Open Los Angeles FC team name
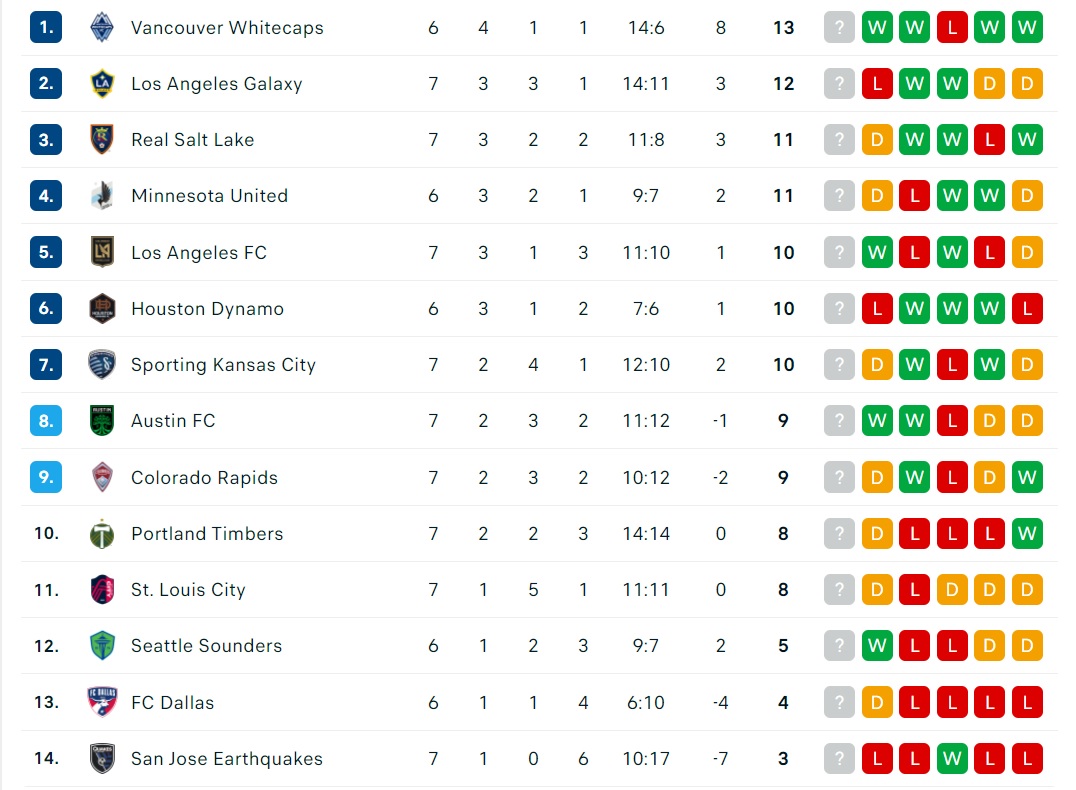 tap(199, 253)
